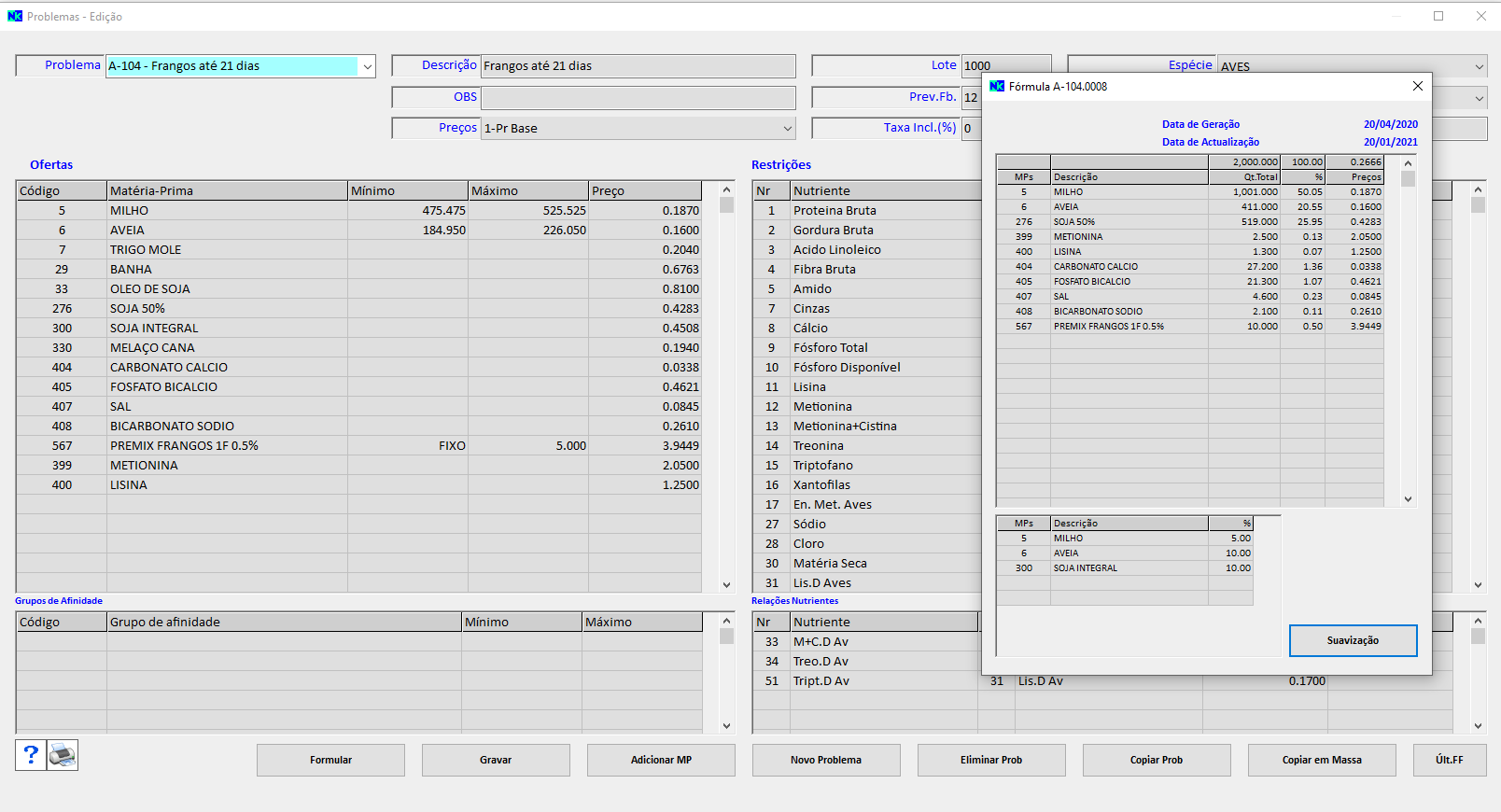Image resolution: width=1501 pixels, height=812 pixels.
Task: Click the Lote field with 1000
Action: [x=1006, y=66]
